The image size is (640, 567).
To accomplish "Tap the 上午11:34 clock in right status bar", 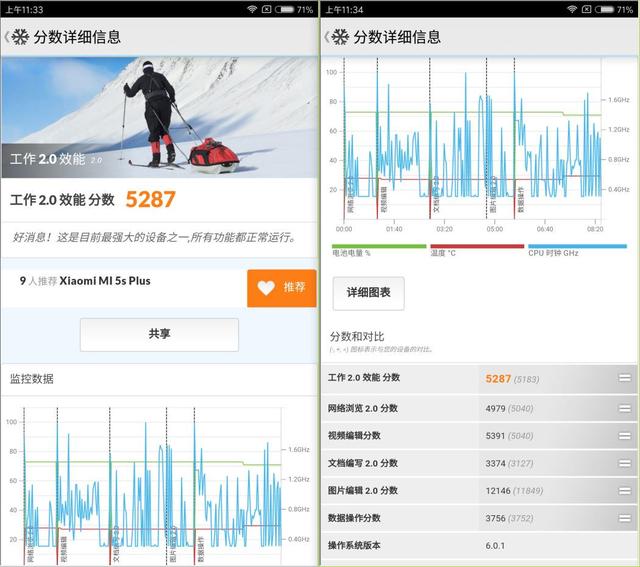I will tap(344, 9).
